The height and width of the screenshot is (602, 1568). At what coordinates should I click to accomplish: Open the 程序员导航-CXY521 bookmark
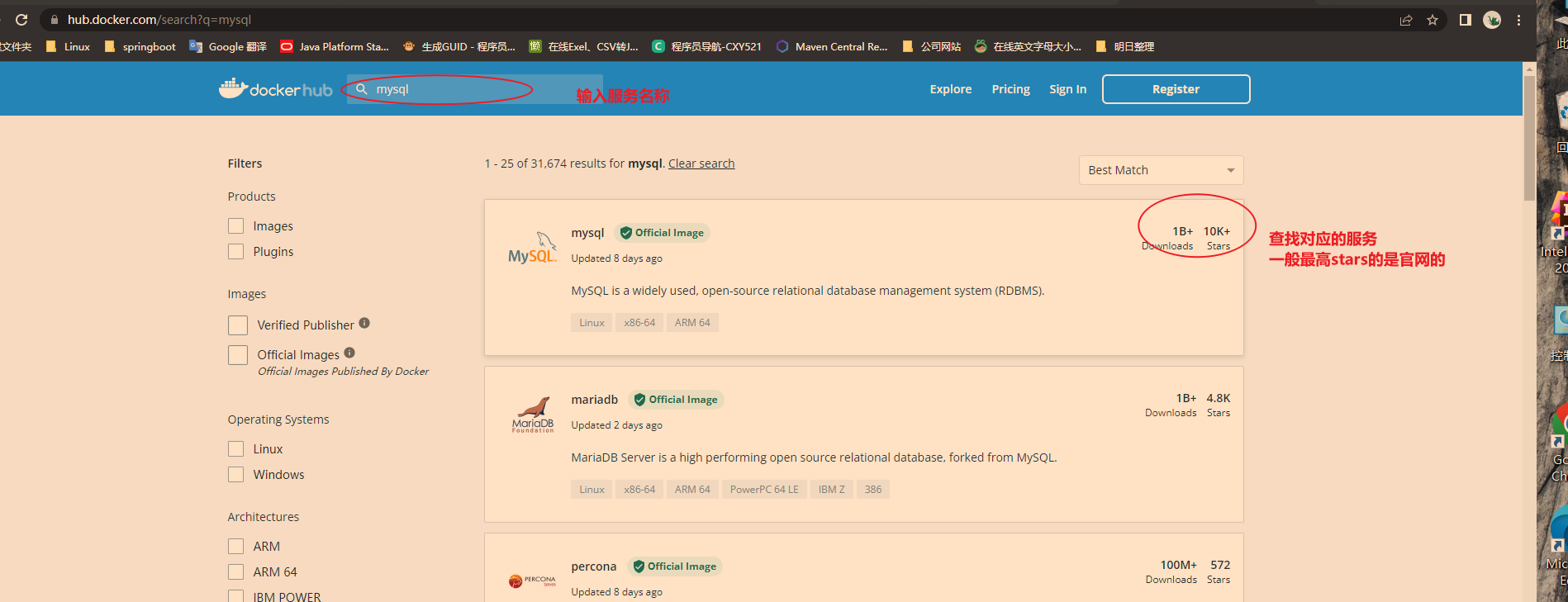click(x=707, y=46)
